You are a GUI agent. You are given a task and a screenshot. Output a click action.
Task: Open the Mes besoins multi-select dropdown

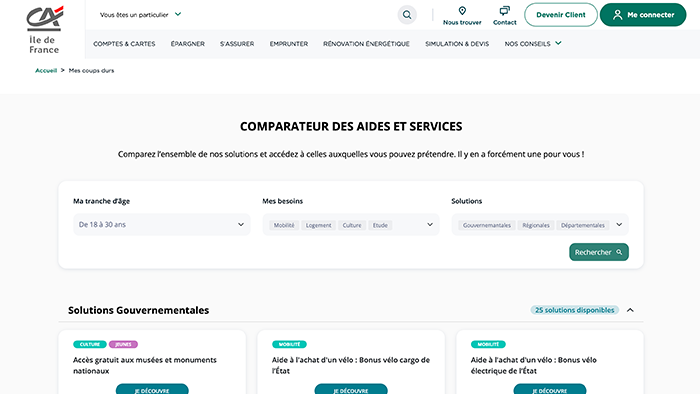pyautogui.click(x=351, y=224)
